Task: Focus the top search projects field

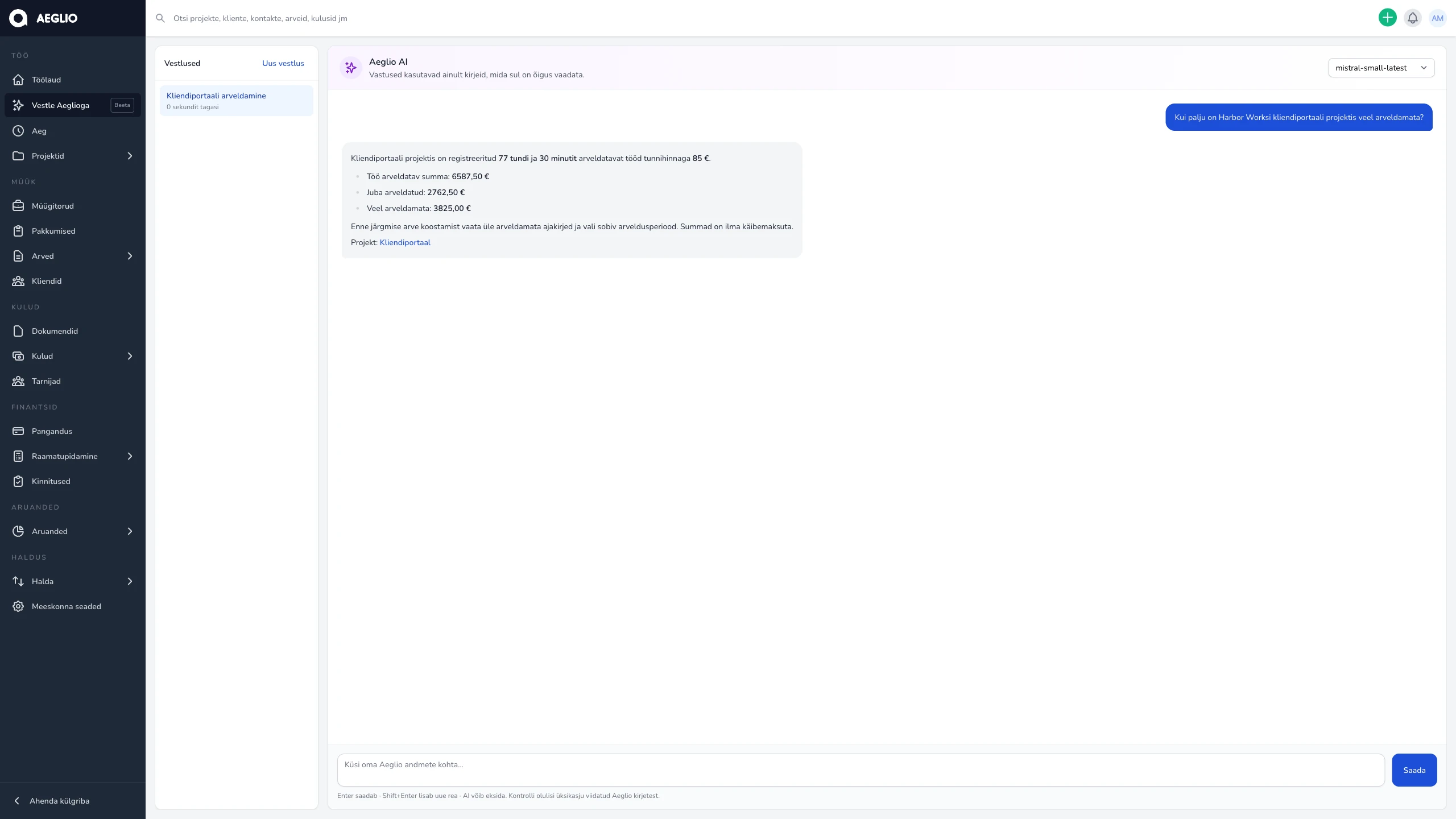Action: pos(762,18)
